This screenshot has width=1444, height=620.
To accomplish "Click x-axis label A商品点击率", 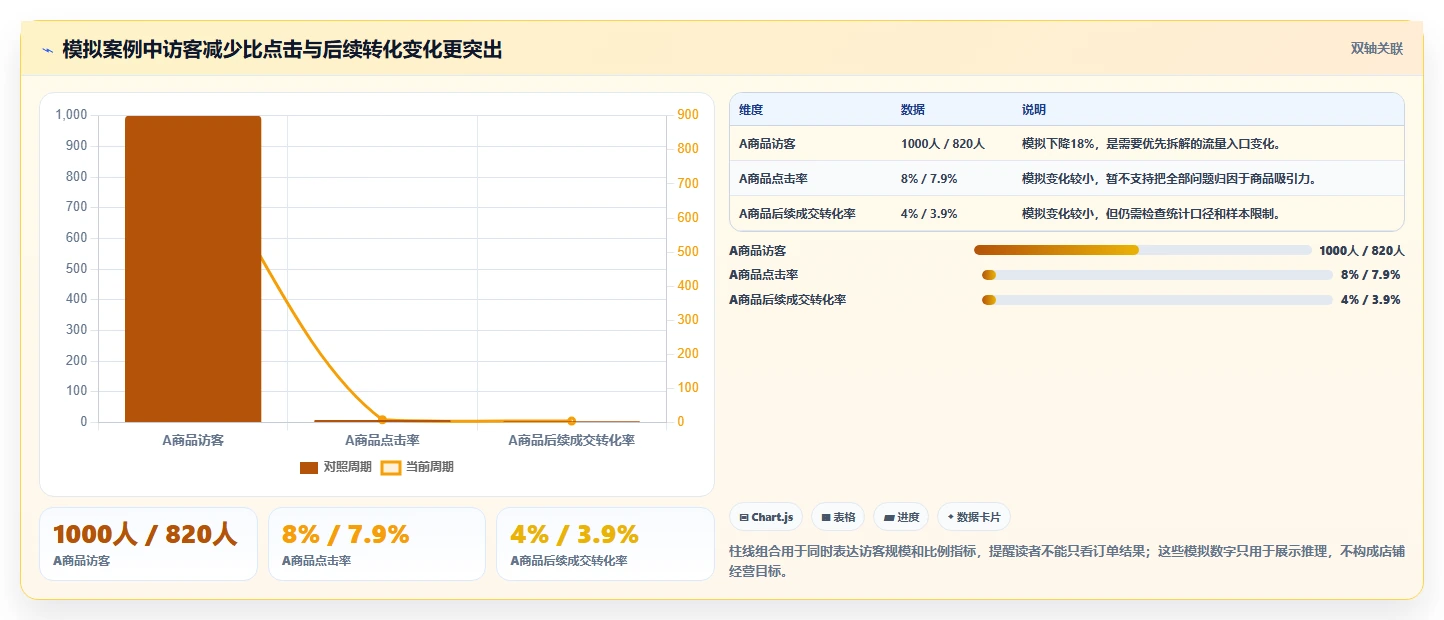I will tap(382, 440).
